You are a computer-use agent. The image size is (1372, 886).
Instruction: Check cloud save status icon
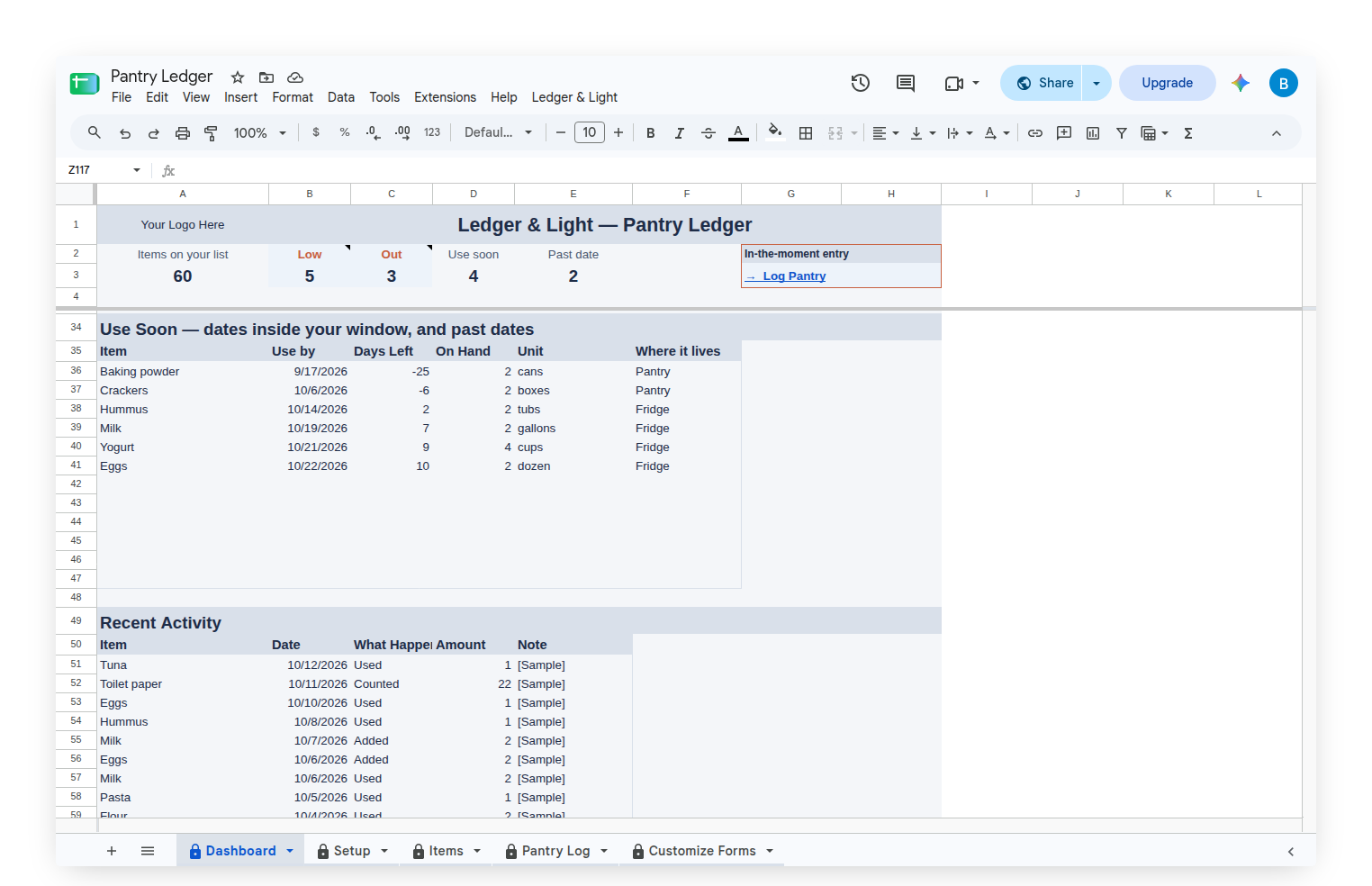click(295, 77)
